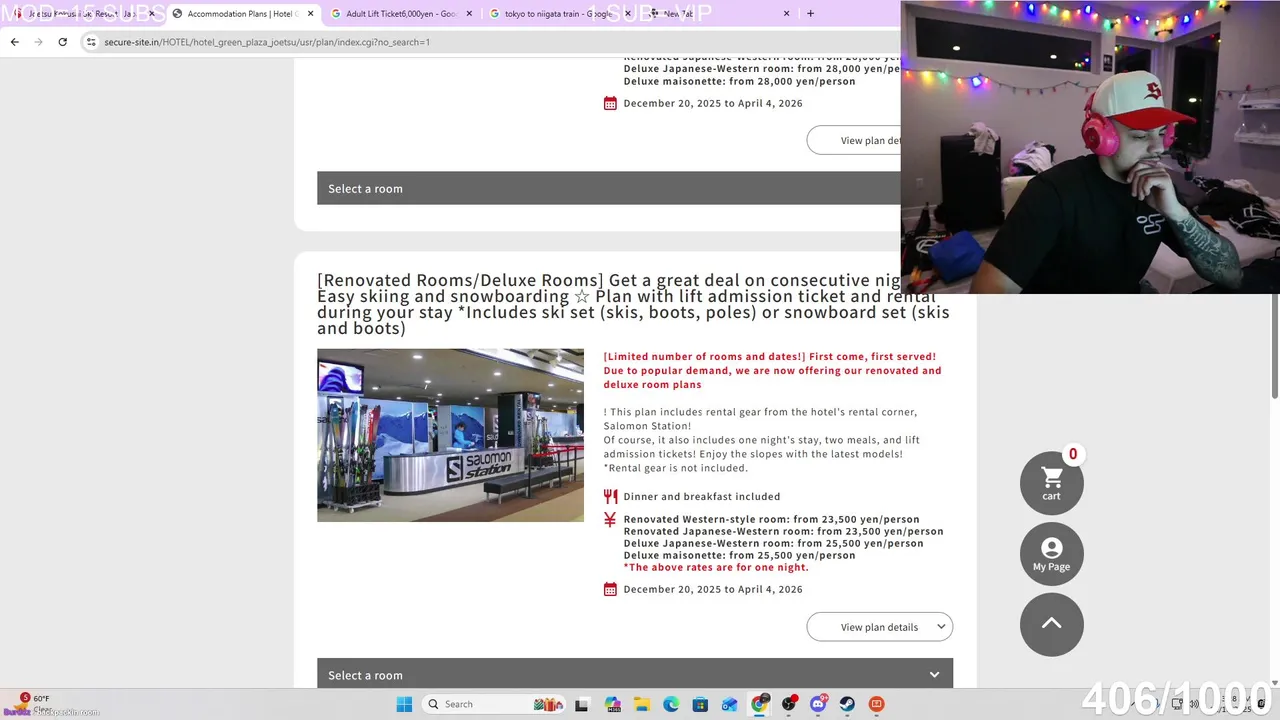The image size is (1280, 720).
Task: Click upper 'December 20, 2025 to April 4, 2026'
Action: [x=713, y=103]
